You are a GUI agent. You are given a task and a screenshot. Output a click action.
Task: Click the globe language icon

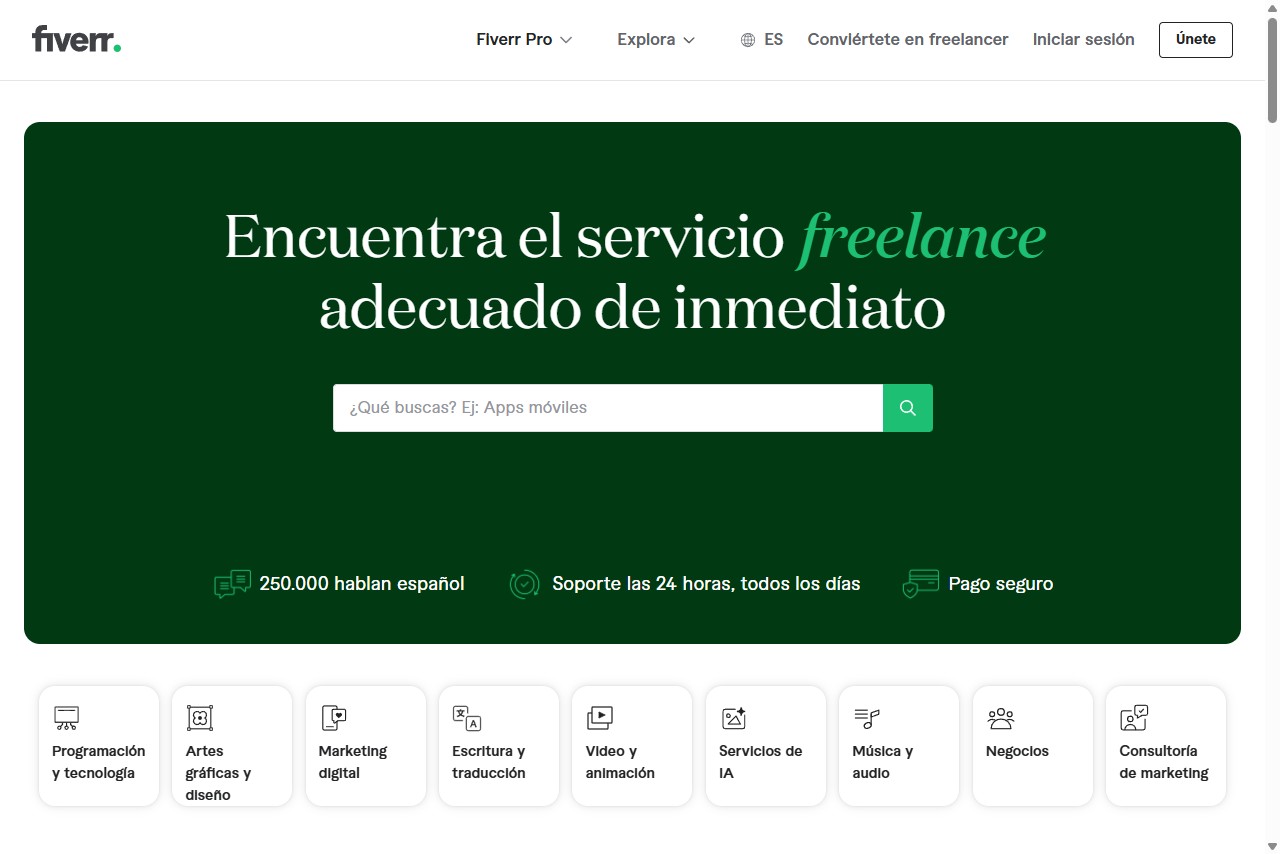[x=748, y=40]
